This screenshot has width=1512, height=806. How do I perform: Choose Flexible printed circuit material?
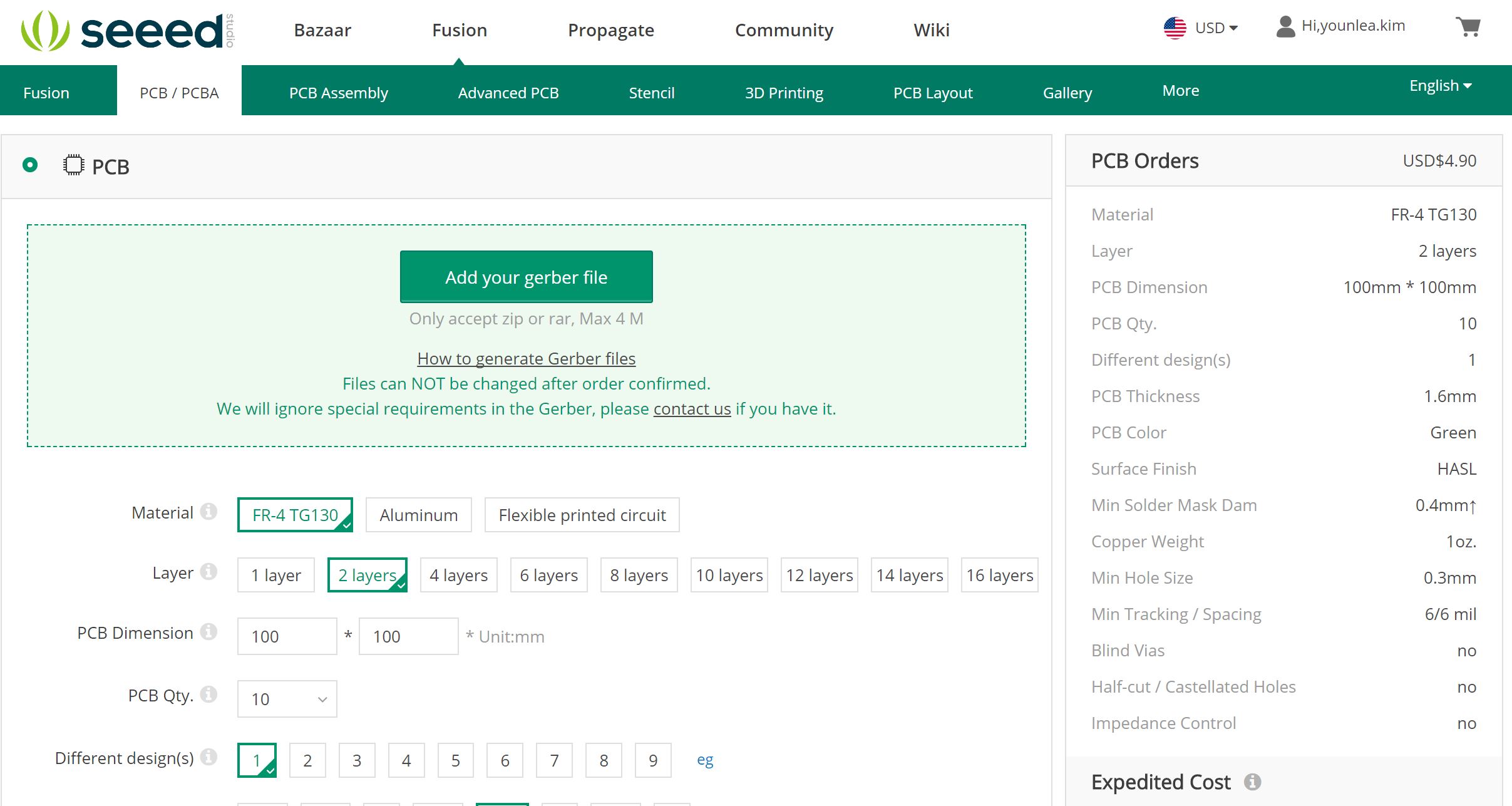[582, 515]
